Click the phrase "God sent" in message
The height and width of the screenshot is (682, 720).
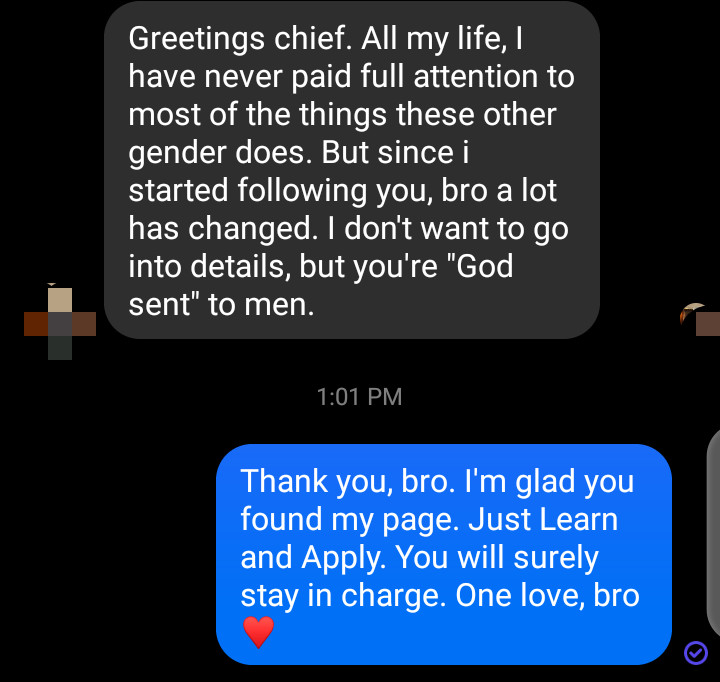pyautogui.click(x=321, y=285)
